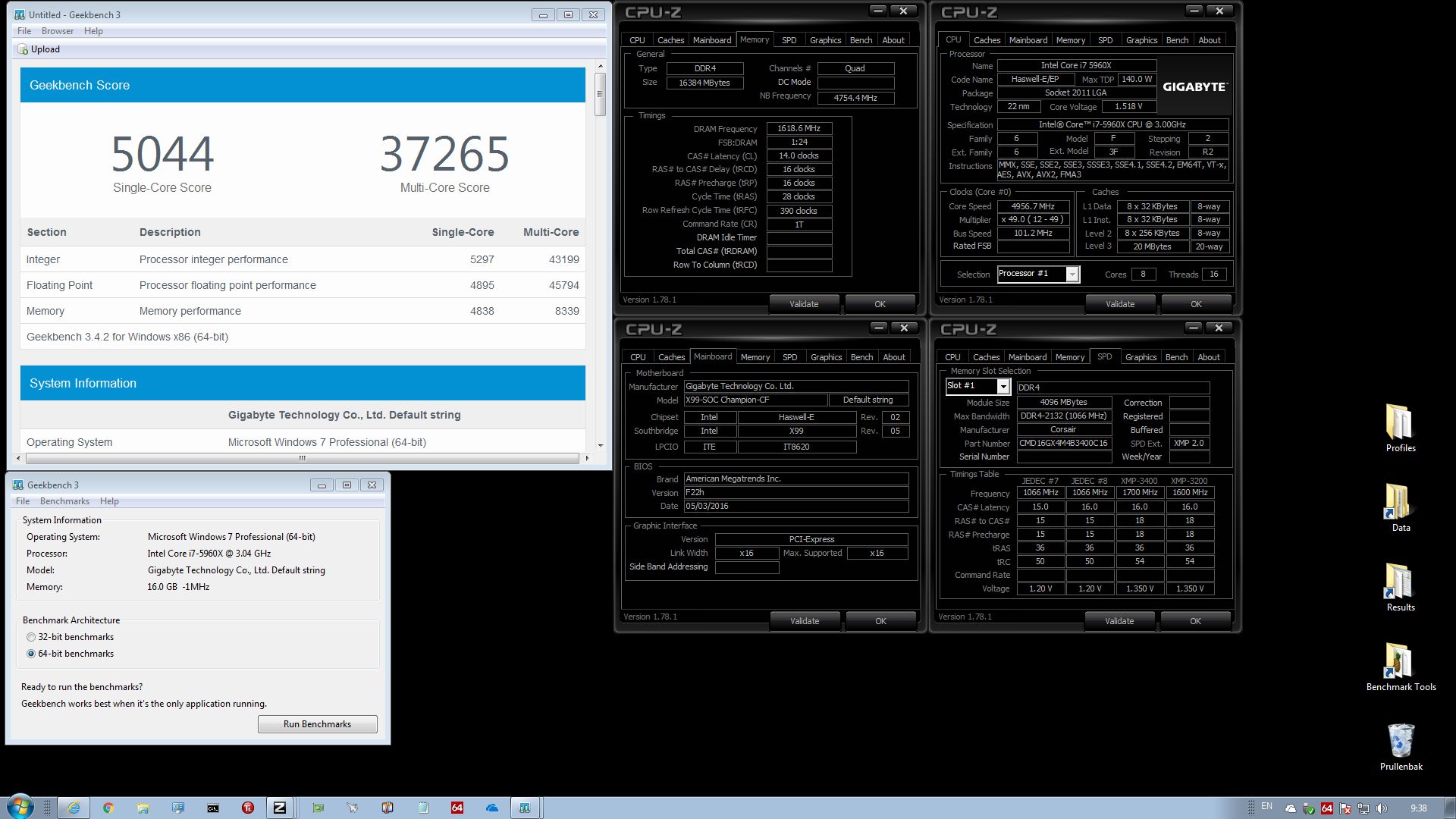The width and height of the screenshot is (1456, 819).
Task: Click the volume speaker tray icon
Action: click(x=1381, y=808)
